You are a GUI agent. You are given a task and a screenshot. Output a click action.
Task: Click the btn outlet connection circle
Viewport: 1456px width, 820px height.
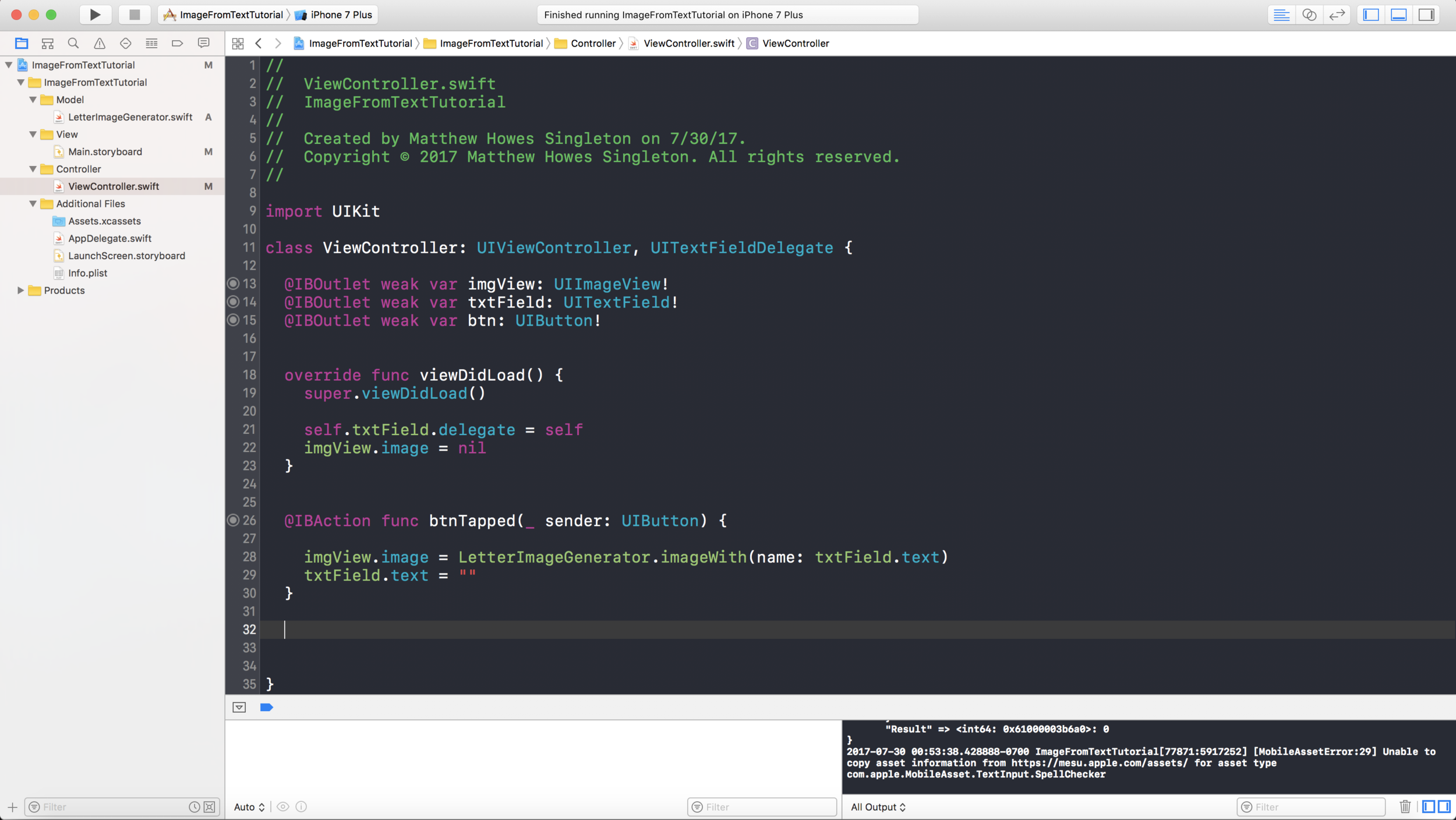click(233, 320)
